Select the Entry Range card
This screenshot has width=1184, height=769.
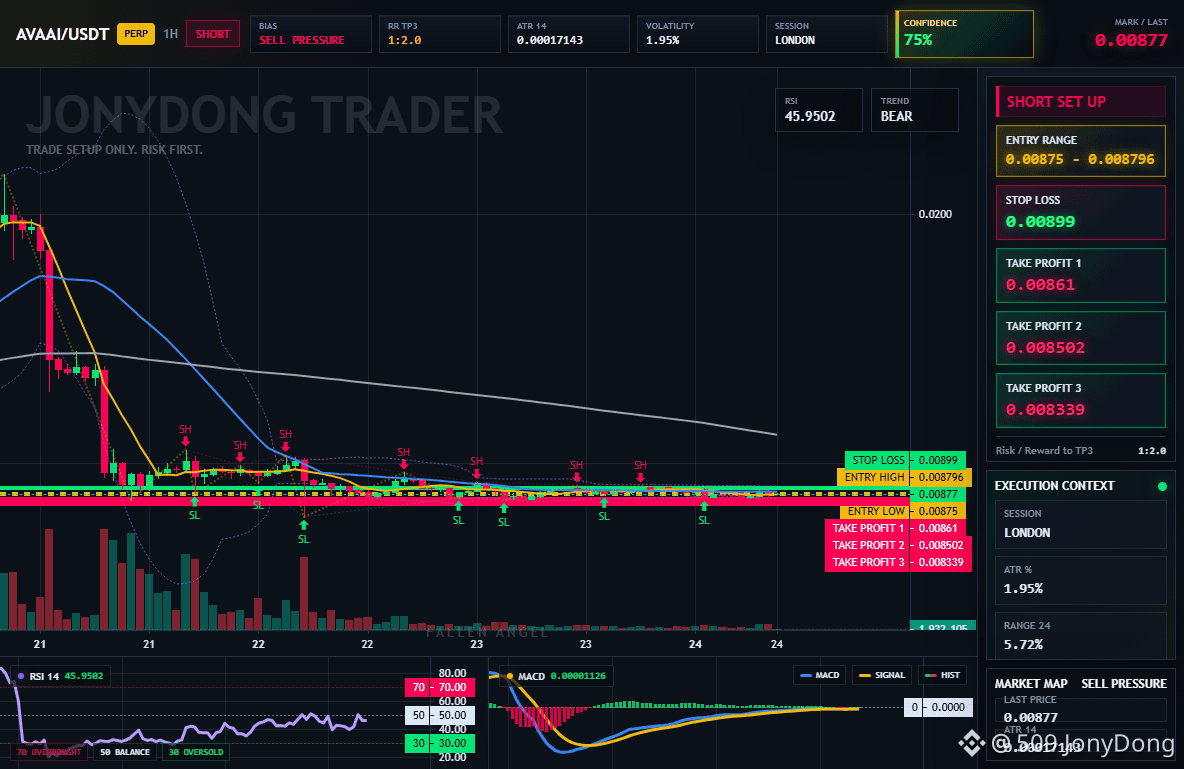1081,151
